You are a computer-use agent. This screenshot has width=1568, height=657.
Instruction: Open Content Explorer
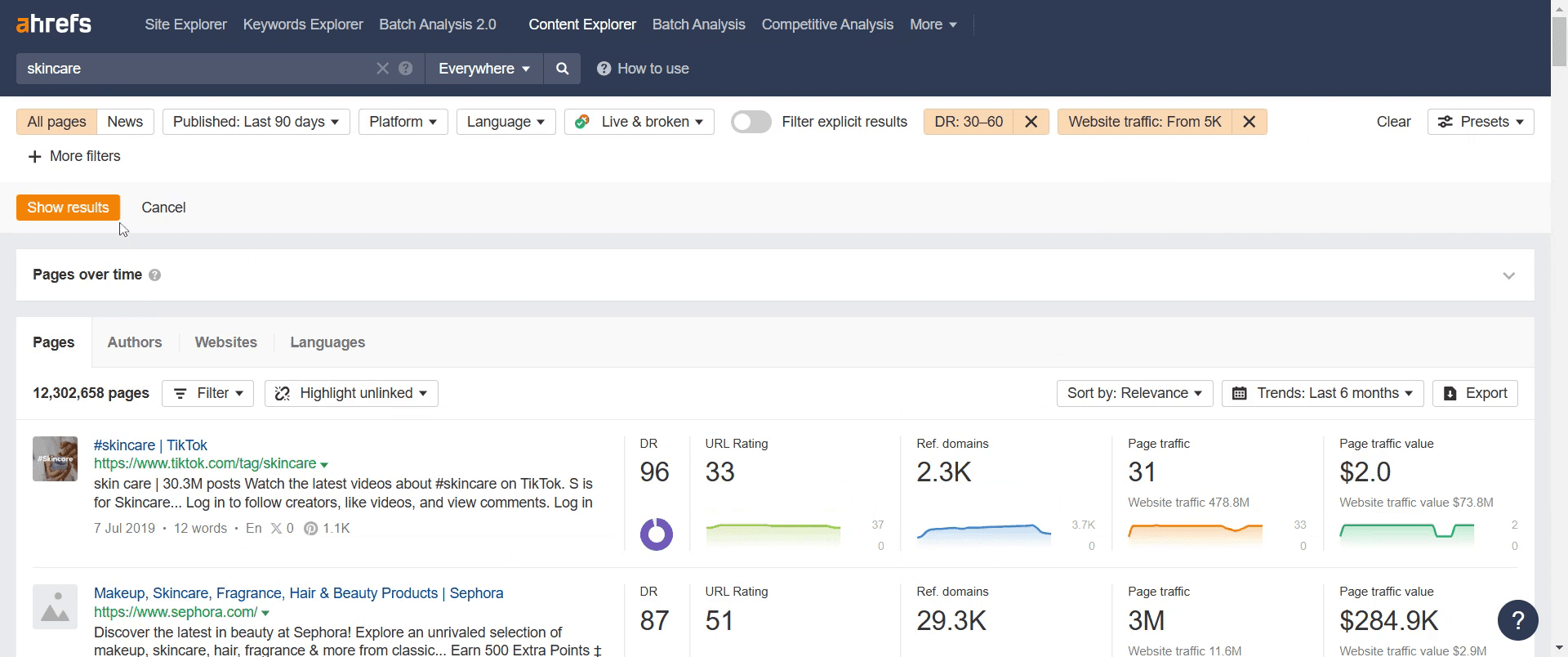(x=582, y=25)
